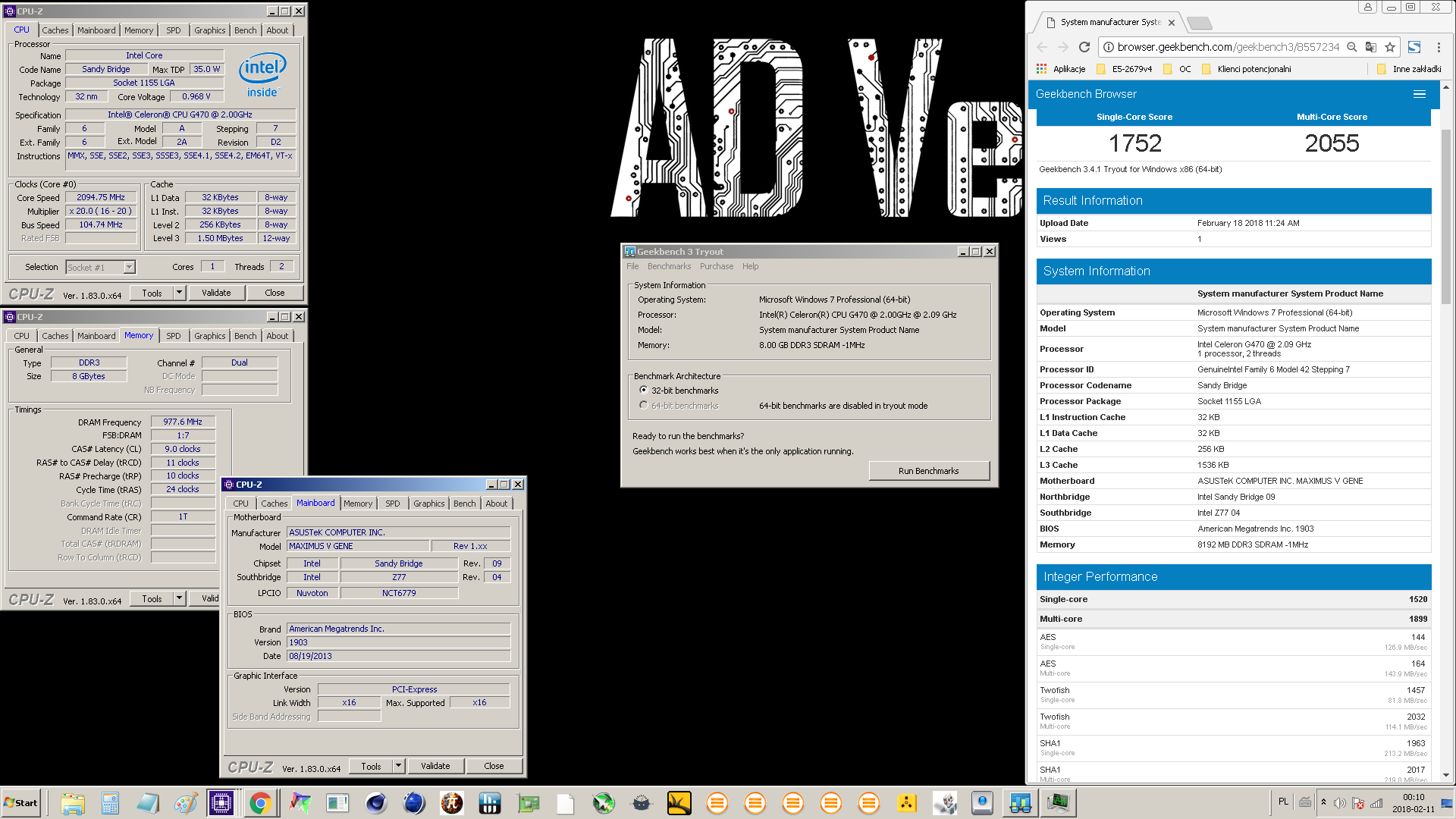Reload the Geekbench page in Chrome
1456x819 pixels.
click(1084, 47)
